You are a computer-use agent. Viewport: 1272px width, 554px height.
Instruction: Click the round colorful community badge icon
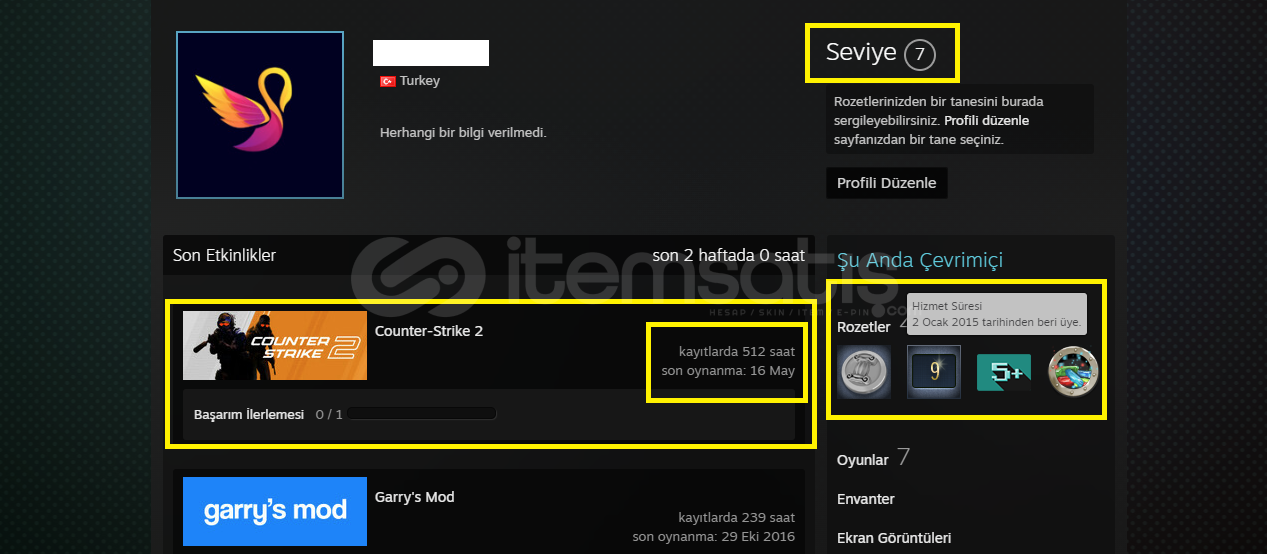[1073, 372]
